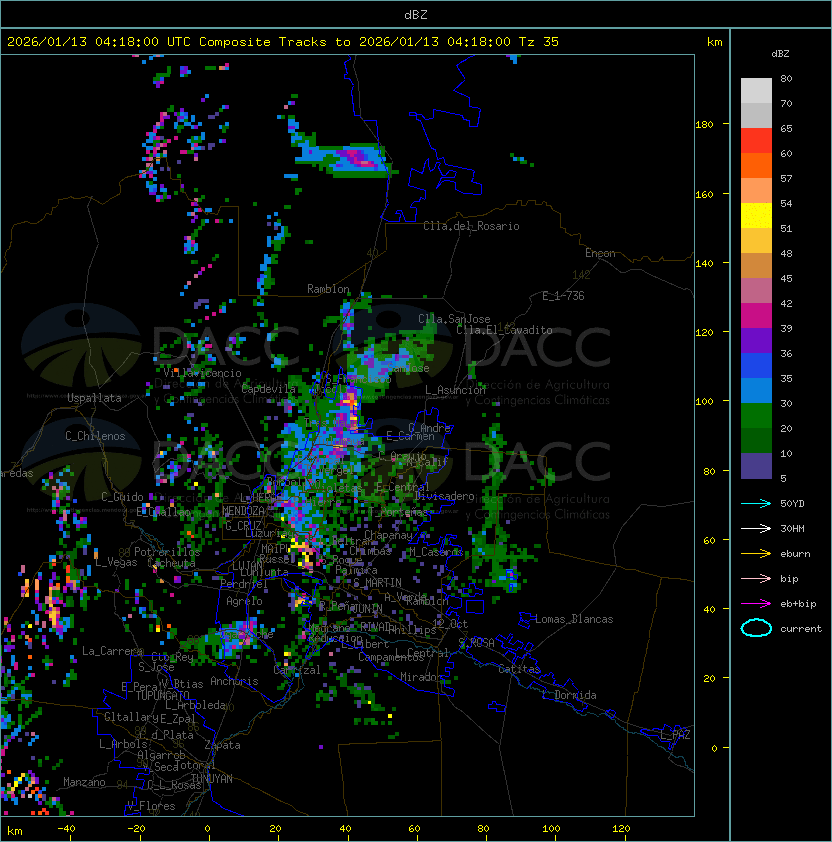Click the Zapata place label
Image resolution: width=832 pixels, height=842 pixels.
coord(222,745)
